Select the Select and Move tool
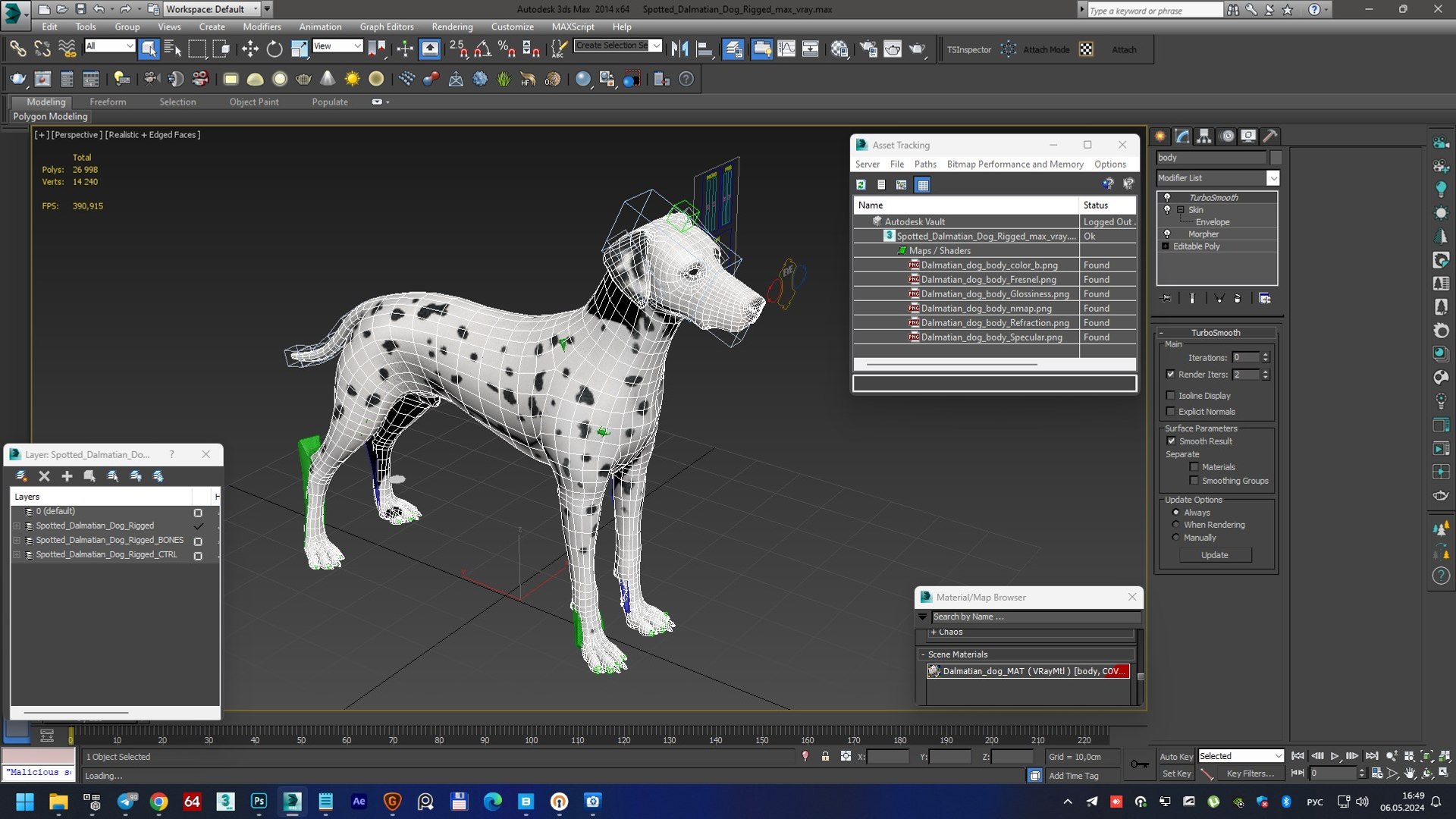The image size is (1456, 819). point(249,49)
